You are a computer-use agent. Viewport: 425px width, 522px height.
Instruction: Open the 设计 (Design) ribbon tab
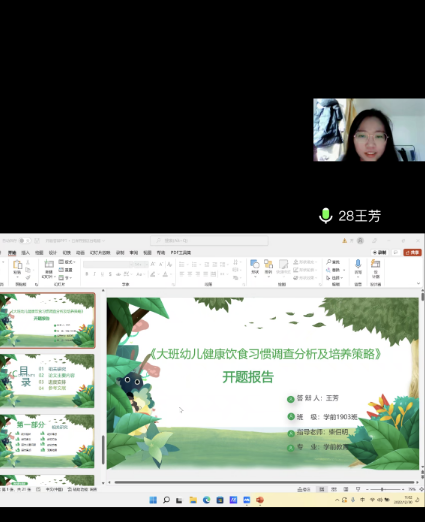[53, 253]
